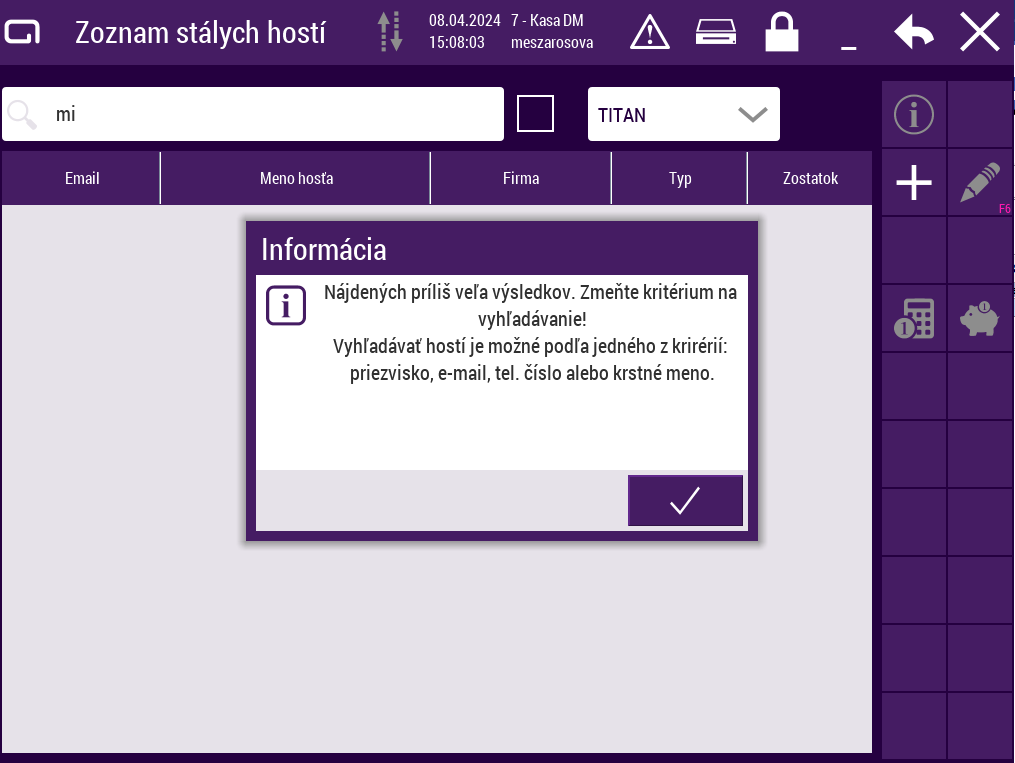Image resolution: width=1015 pixels, height=763 pixels.
Task: Click the Firma column header
Action: (x=521, y=179)
